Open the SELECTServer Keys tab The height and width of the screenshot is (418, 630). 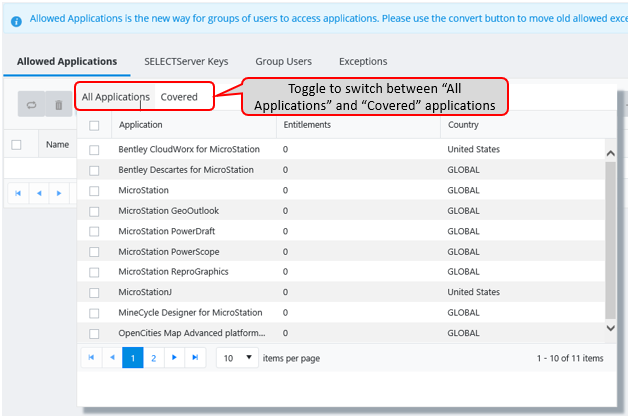(186, 61)
